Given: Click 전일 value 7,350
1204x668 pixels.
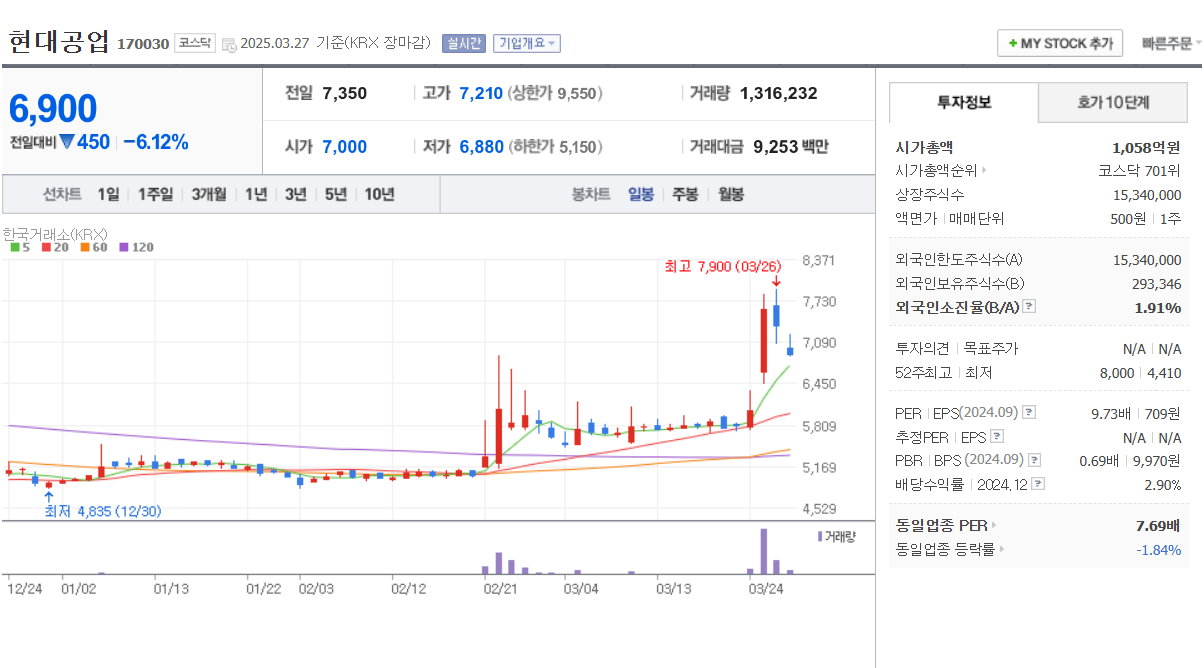Looking at the screenshot, I should click(x=345, y=93).
